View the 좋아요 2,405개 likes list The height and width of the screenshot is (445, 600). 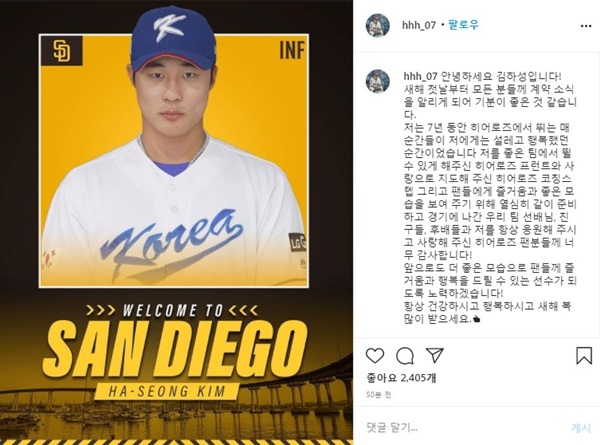401,378
